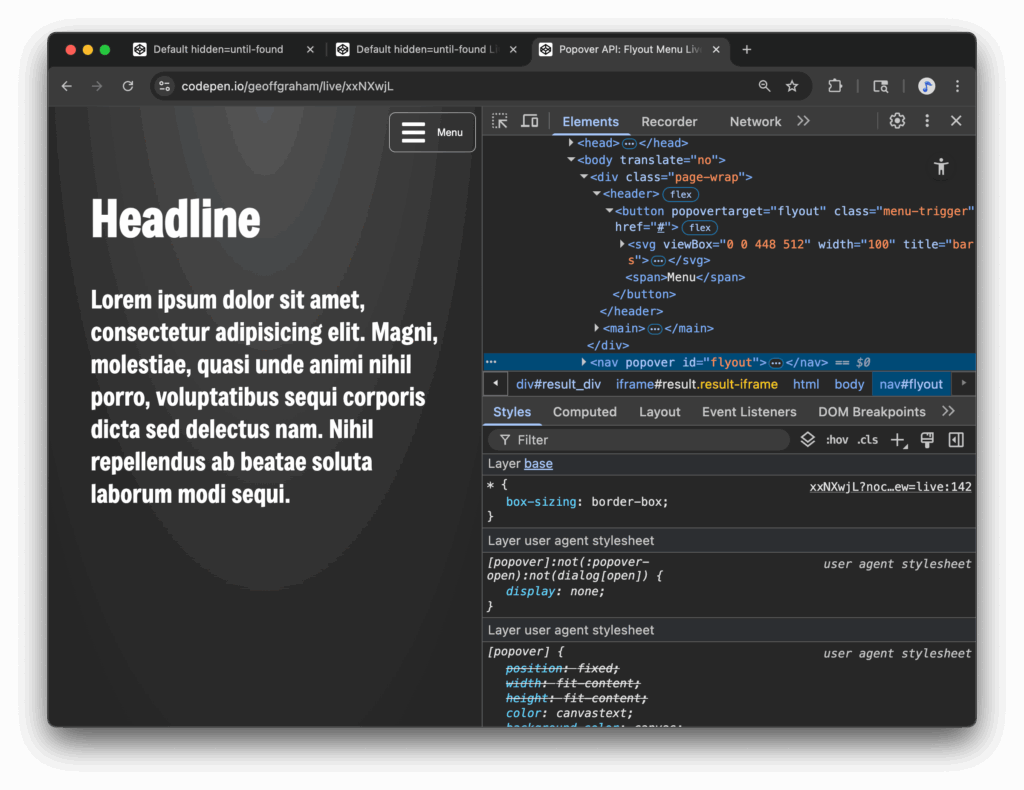1024x790 pixels.
Task: Open the Menu hamburger button on page
Action: 432,132
